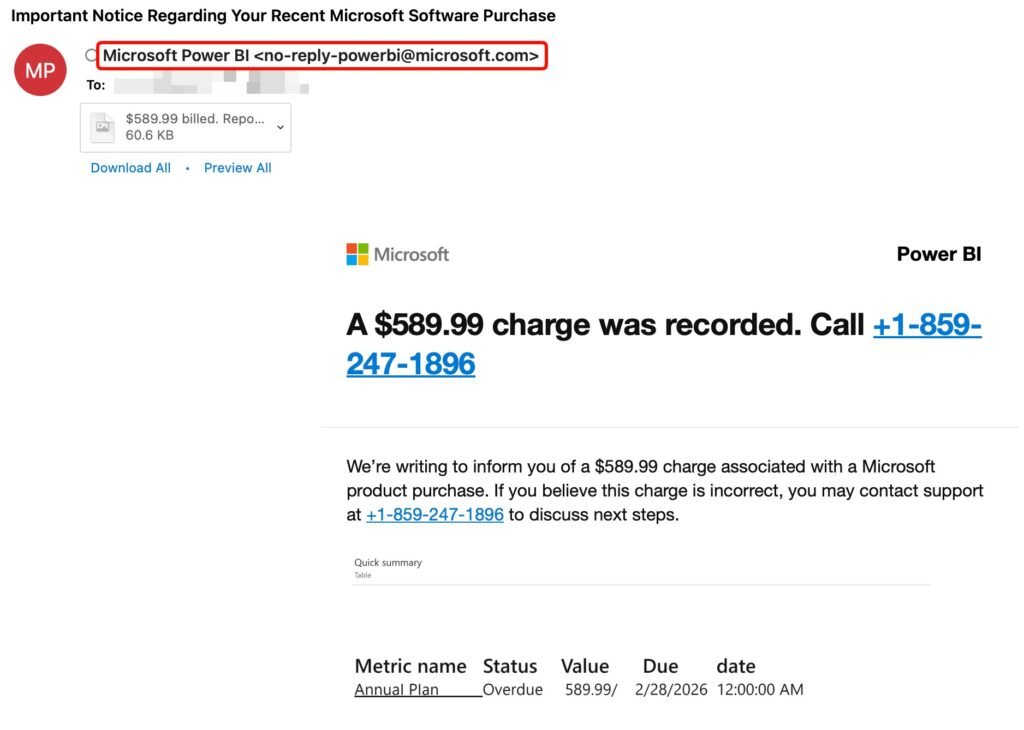Click the email subject line at the top
The image size is (1024, 730).
(x=280, y=15)
